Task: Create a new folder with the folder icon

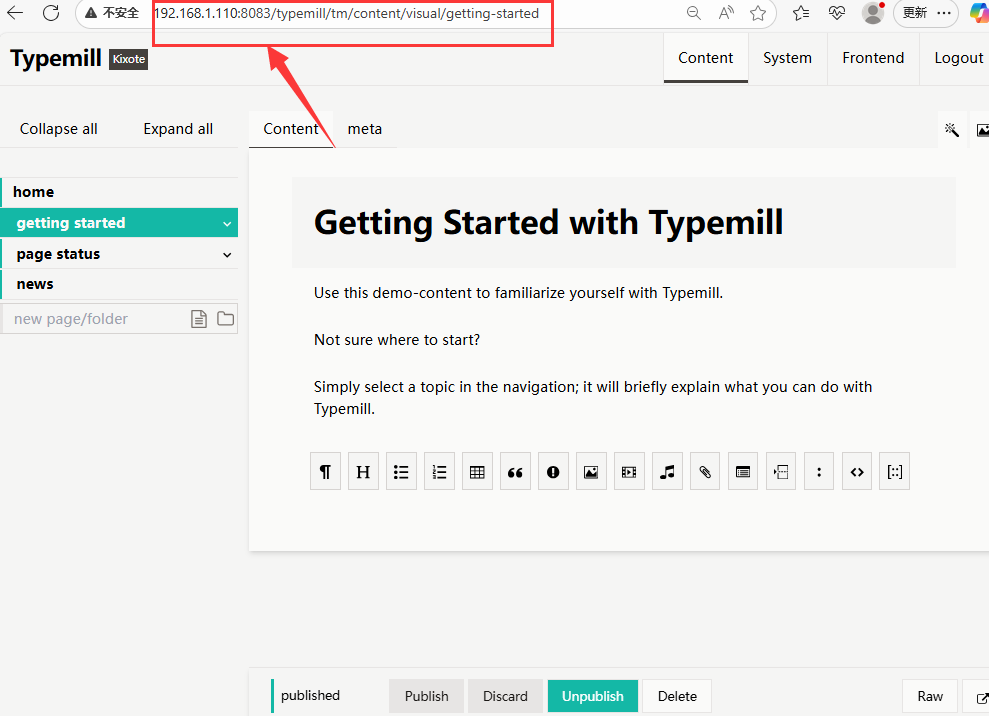Action: (225, 319)
